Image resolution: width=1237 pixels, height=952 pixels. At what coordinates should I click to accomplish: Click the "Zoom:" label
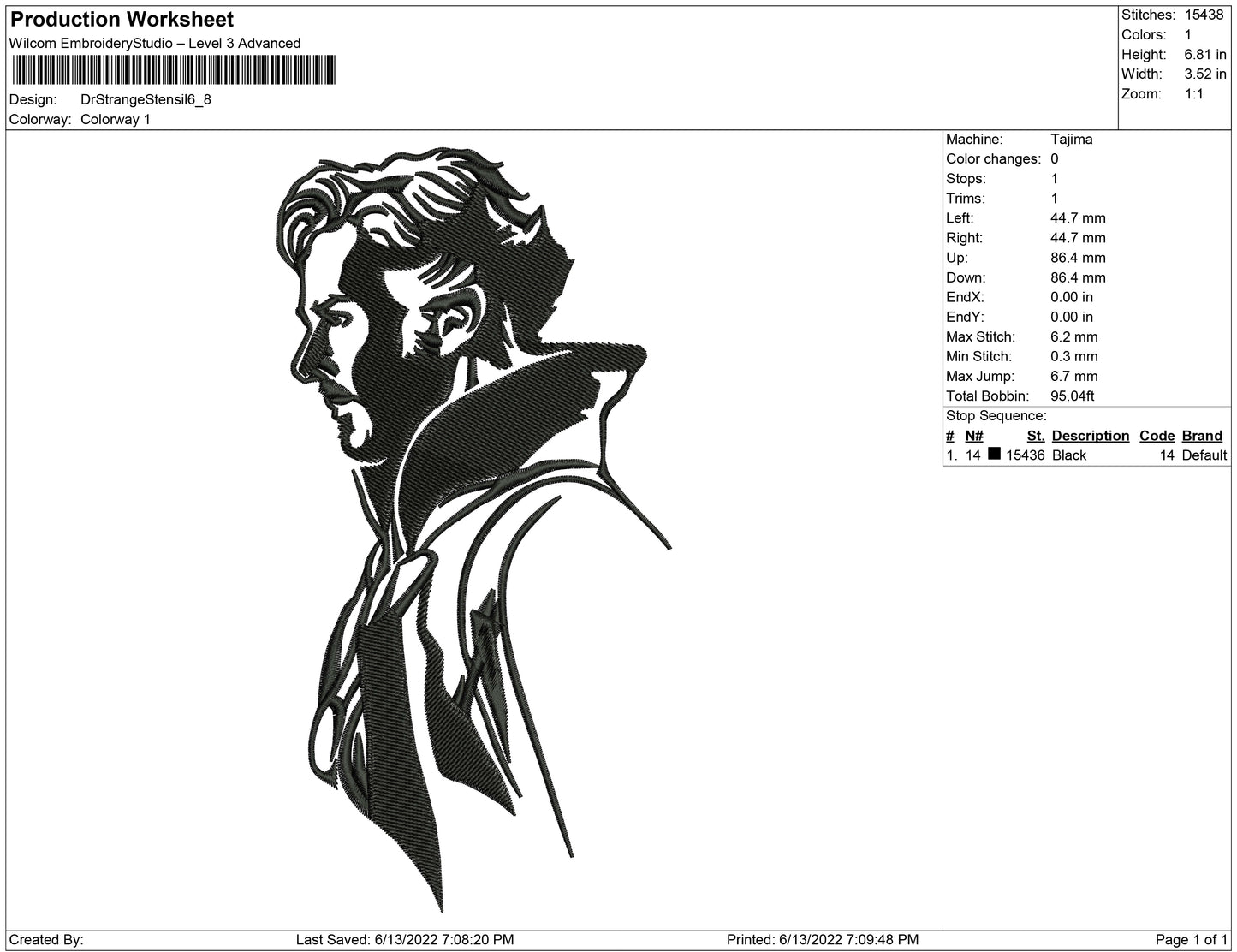tap(1141, 94)
